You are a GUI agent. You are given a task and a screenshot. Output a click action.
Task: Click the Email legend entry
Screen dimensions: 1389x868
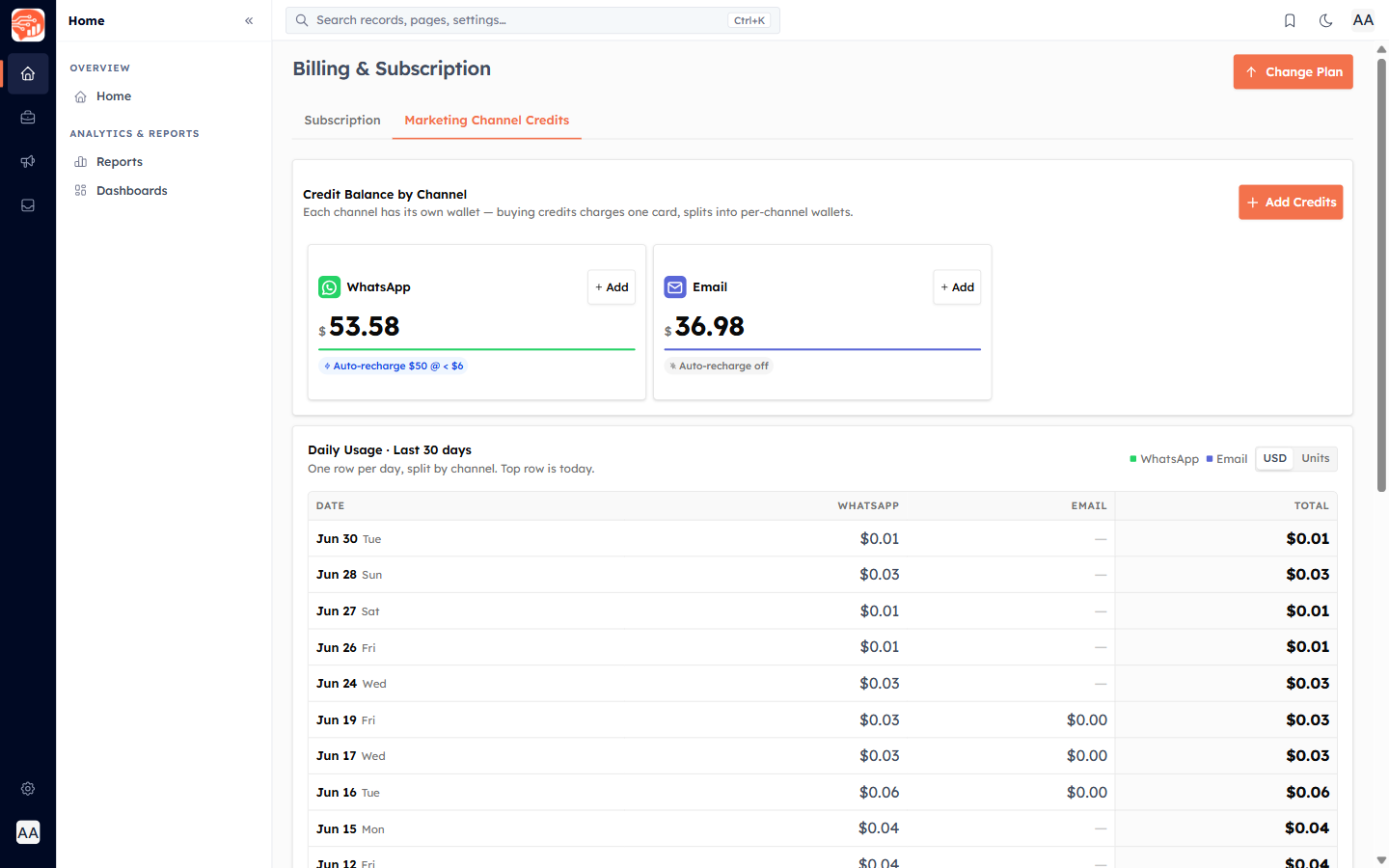point(1227,459)
